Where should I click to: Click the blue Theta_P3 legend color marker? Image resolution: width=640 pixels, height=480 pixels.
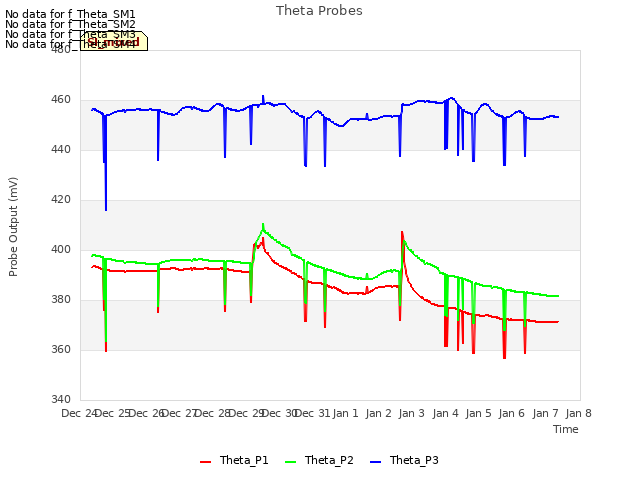click(x=375, y=462)
